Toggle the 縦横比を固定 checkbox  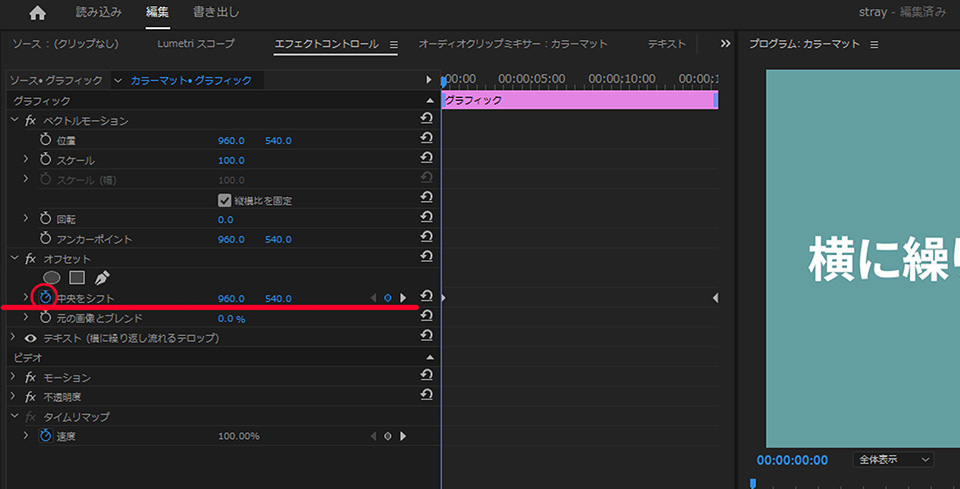click(225, 200)
